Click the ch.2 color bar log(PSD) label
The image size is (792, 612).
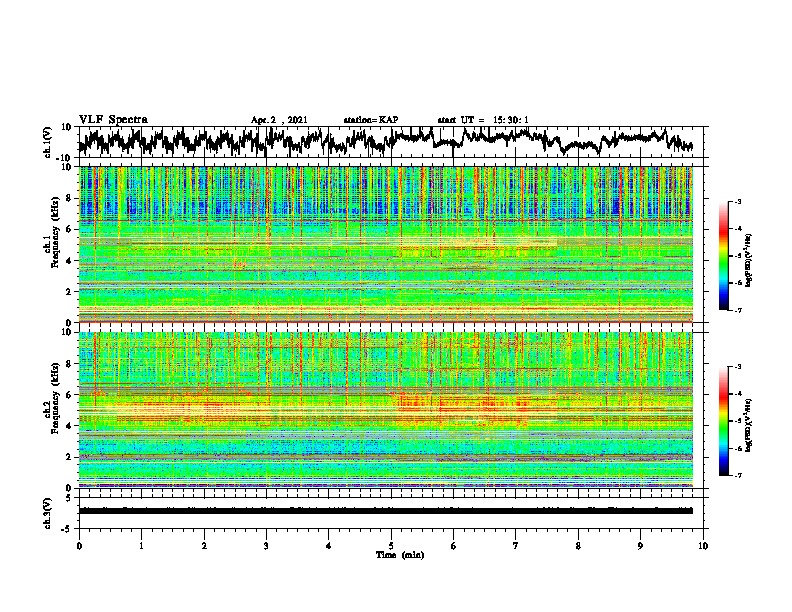pyautogui.click(x=749, y=425)
